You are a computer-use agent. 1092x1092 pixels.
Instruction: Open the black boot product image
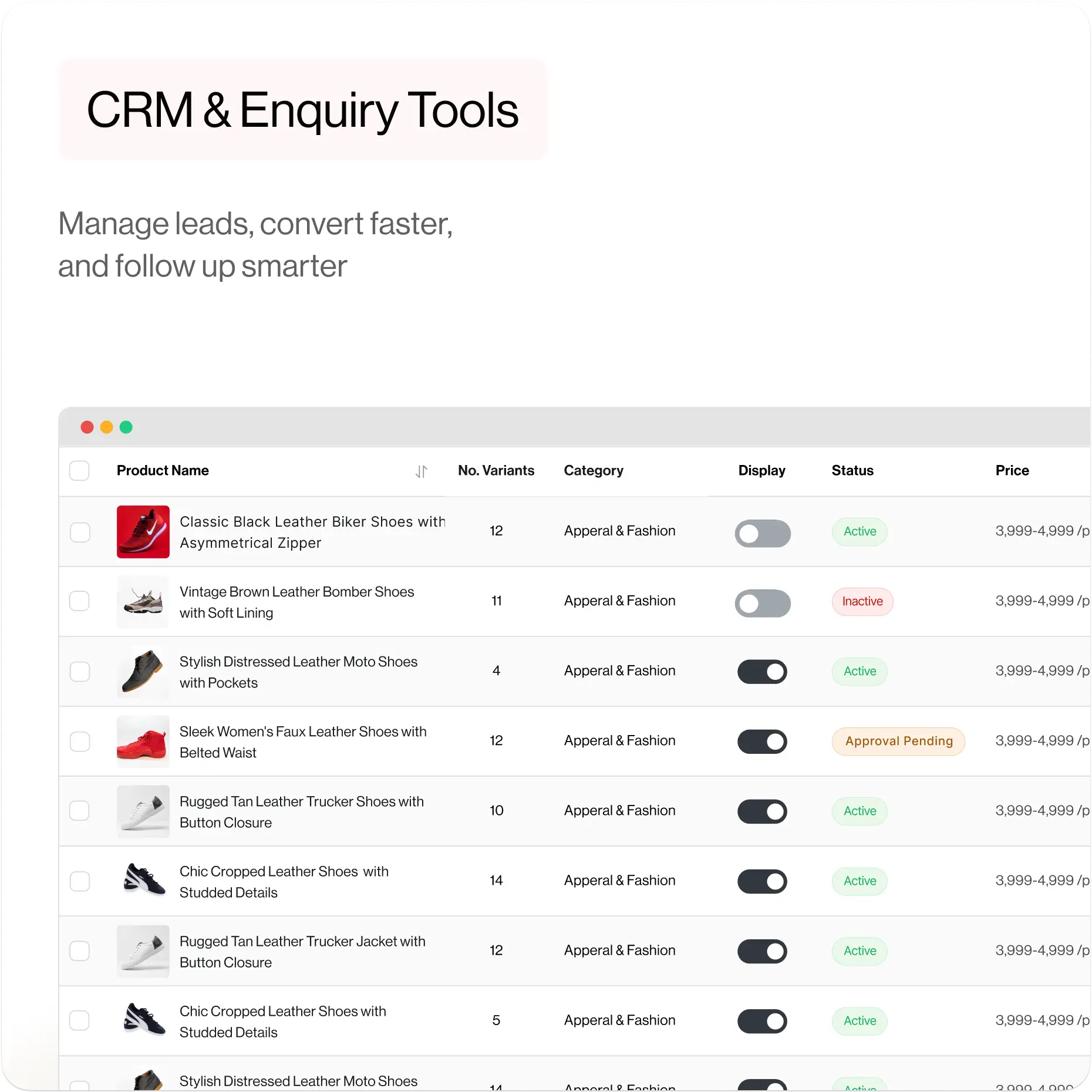(x=143, y=672)
